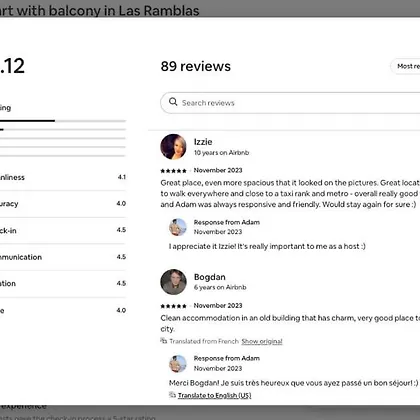Click Response from Adam under Bogdan's review
Screen dimensions: 420x420
coord(227,358)
